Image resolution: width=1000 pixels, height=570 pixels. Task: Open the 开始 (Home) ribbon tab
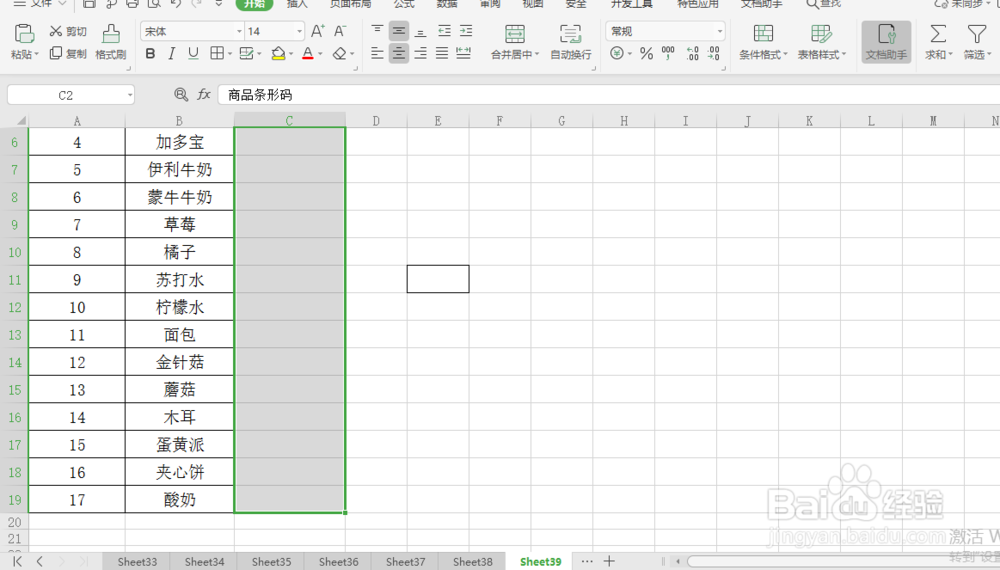(254, 4)
